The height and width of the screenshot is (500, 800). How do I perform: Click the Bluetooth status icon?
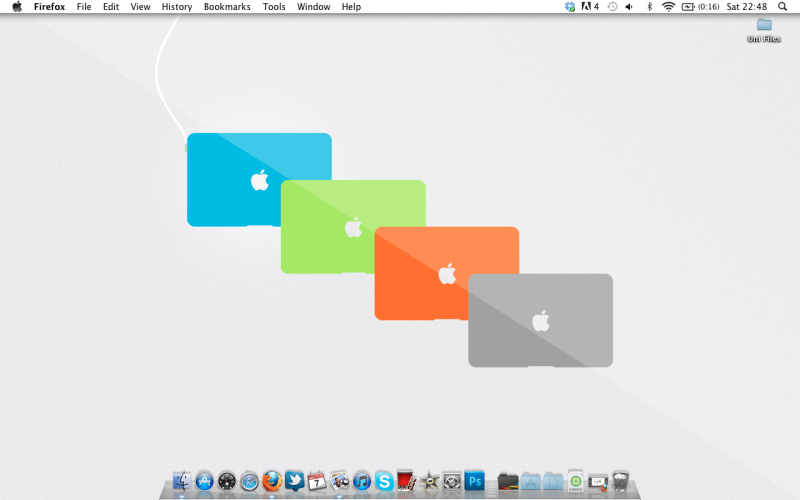click(649, 7)
